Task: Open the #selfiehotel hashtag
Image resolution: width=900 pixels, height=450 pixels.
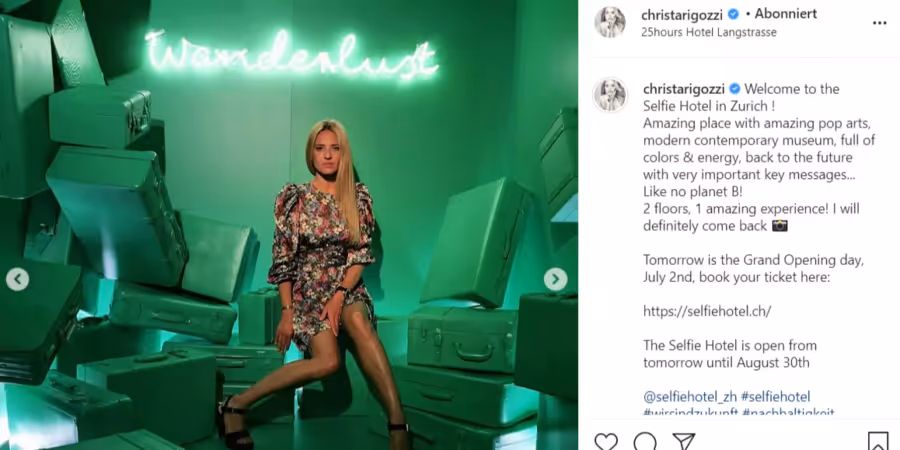Action: 775,397
